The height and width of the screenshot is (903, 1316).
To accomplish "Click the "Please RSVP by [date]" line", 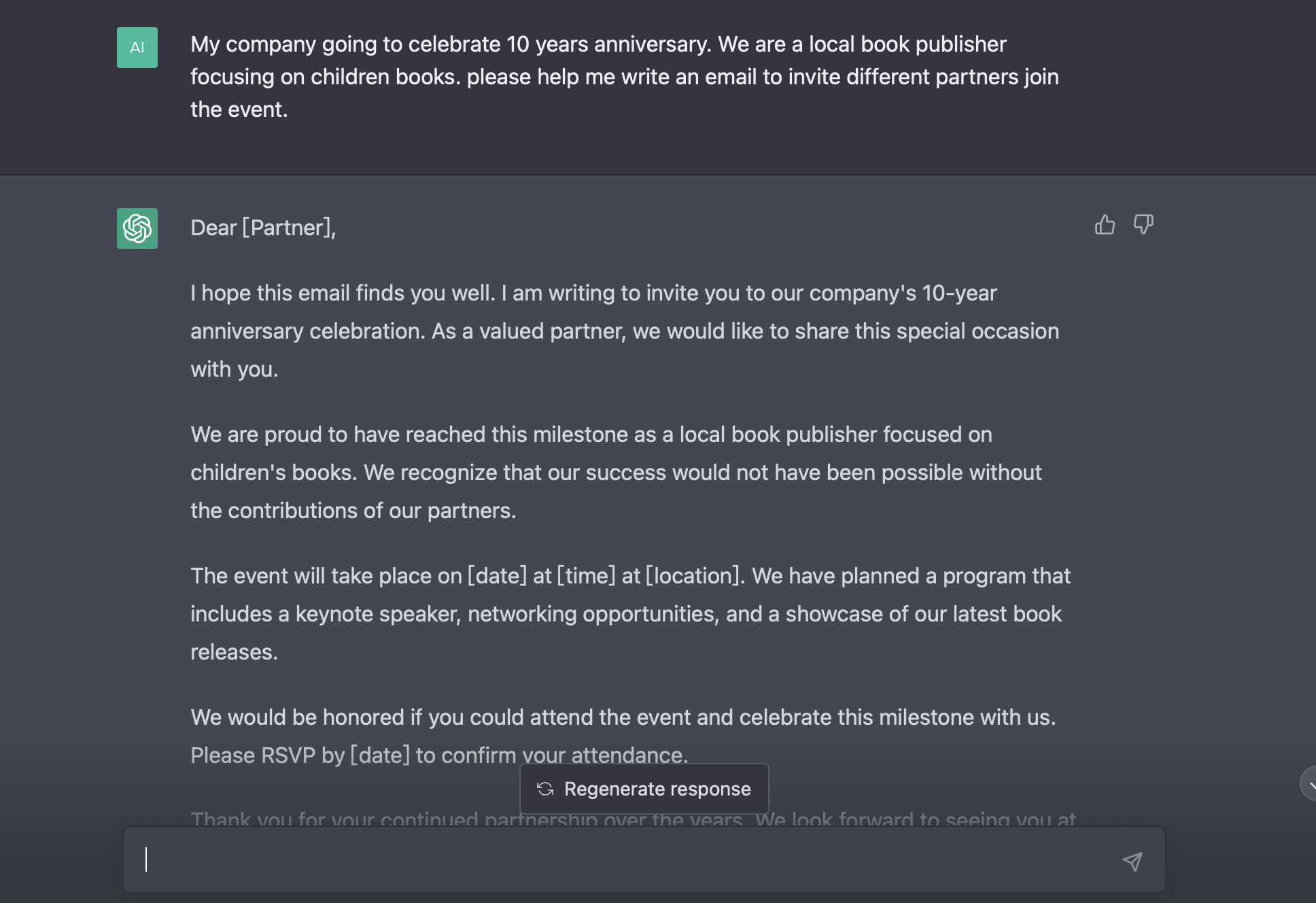I will click(x=439, y=755).
